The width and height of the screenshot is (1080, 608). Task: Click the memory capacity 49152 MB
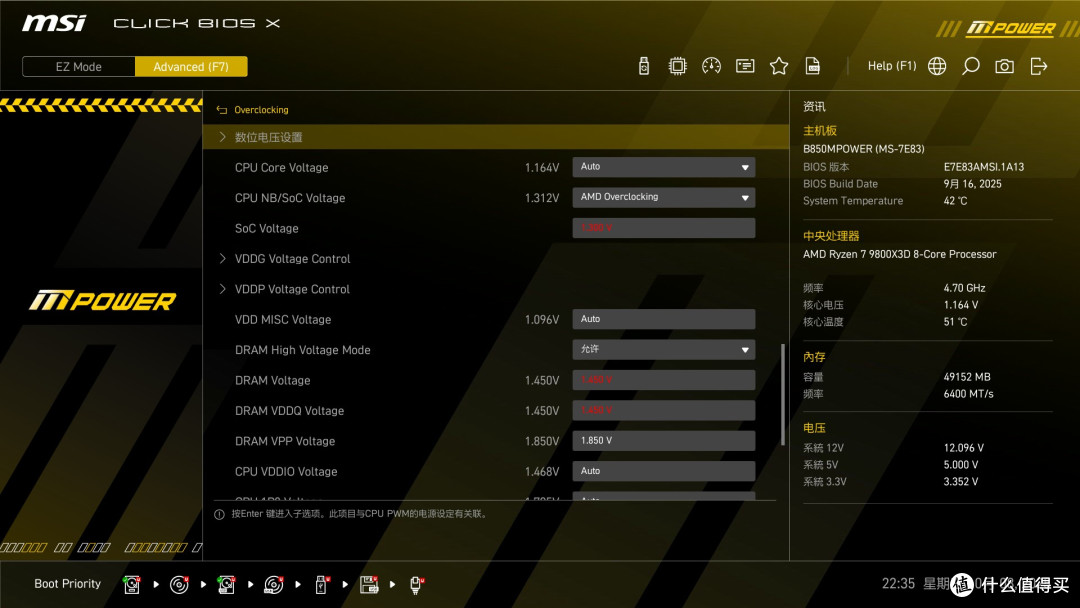point(967,377)
